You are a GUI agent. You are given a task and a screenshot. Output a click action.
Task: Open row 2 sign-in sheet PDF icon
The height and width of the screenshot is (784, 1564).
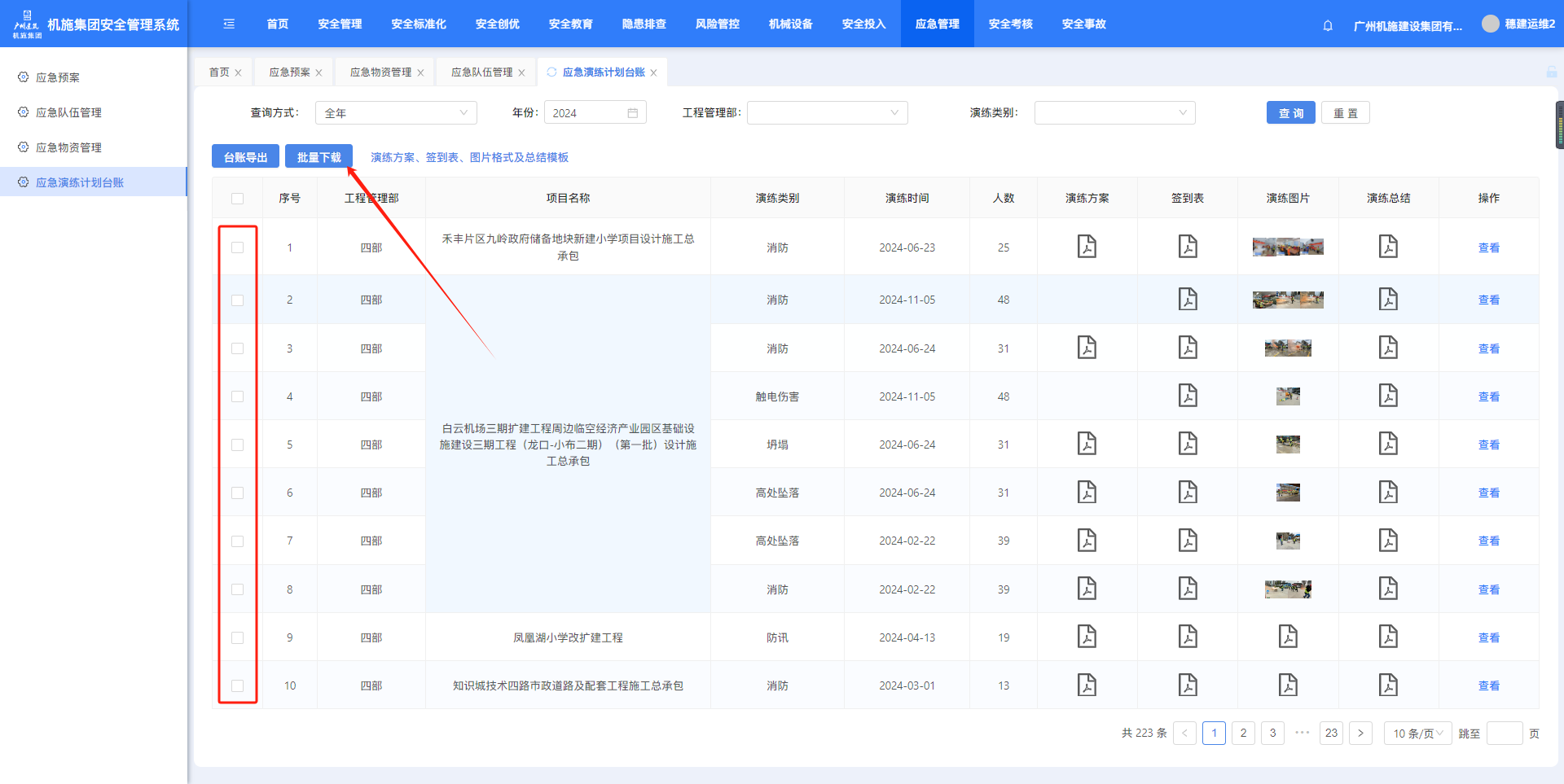[1188, 300]
